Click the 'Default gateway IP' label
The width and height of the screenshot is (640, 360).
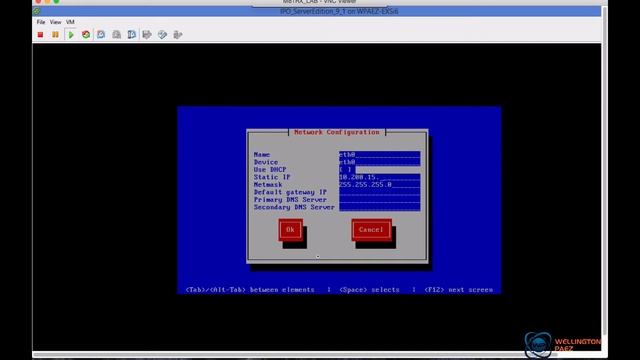(x=290, y=192)
